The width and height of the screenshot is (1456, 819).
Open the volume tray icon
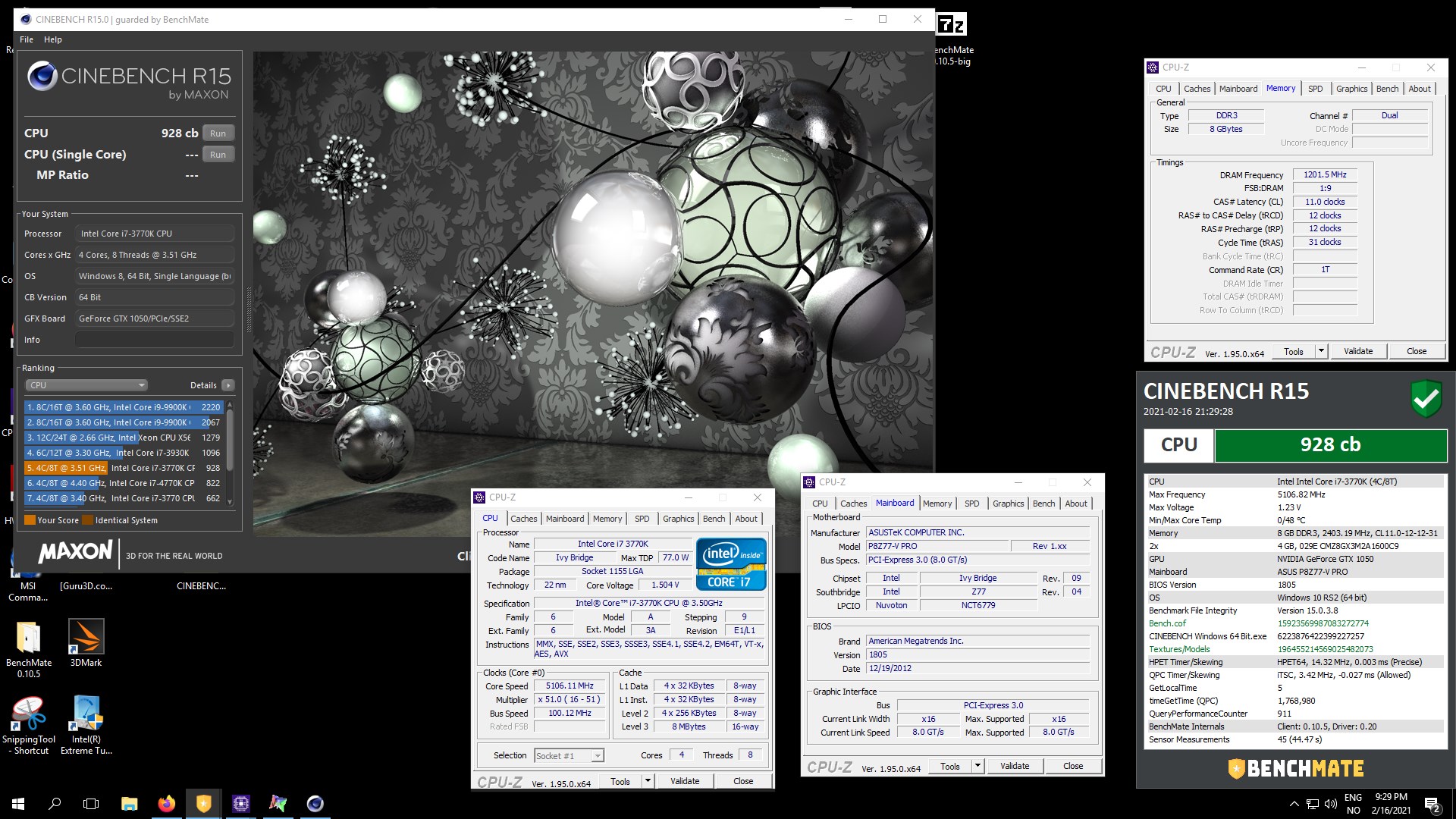pos(1331,804)
